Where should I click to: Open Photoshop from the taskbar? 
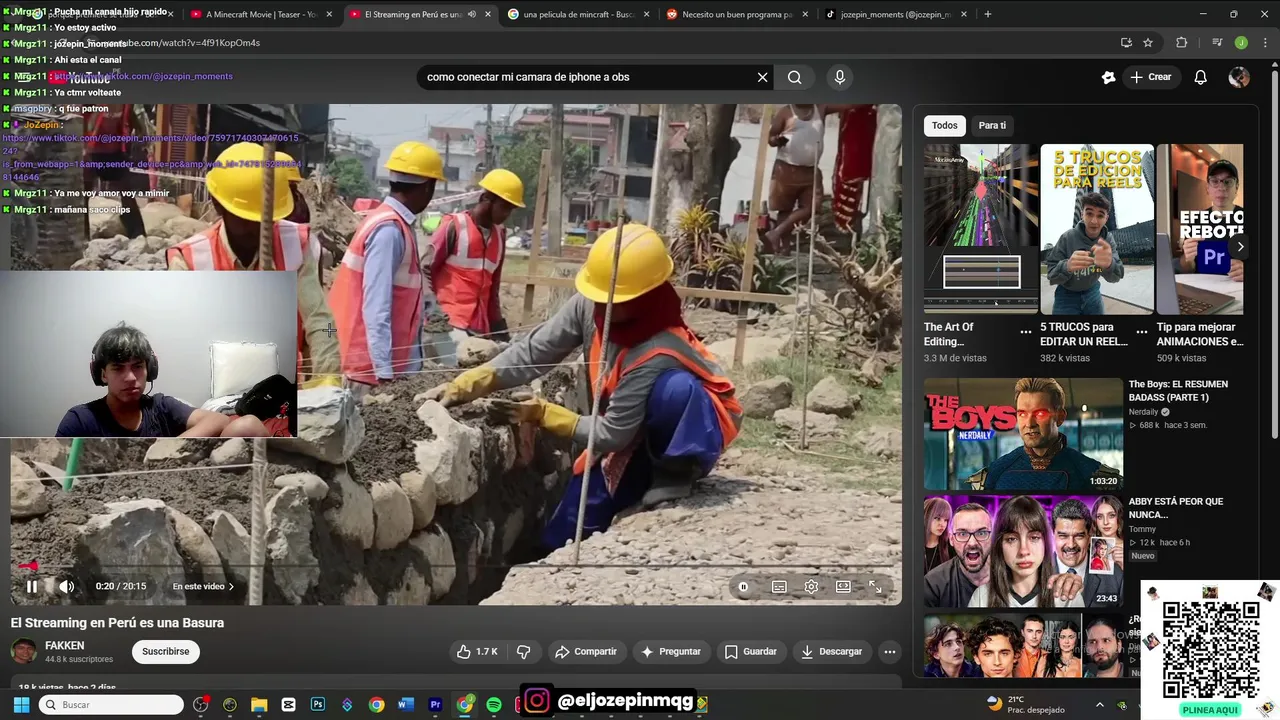pyautogui.click(x=318, y=705)
